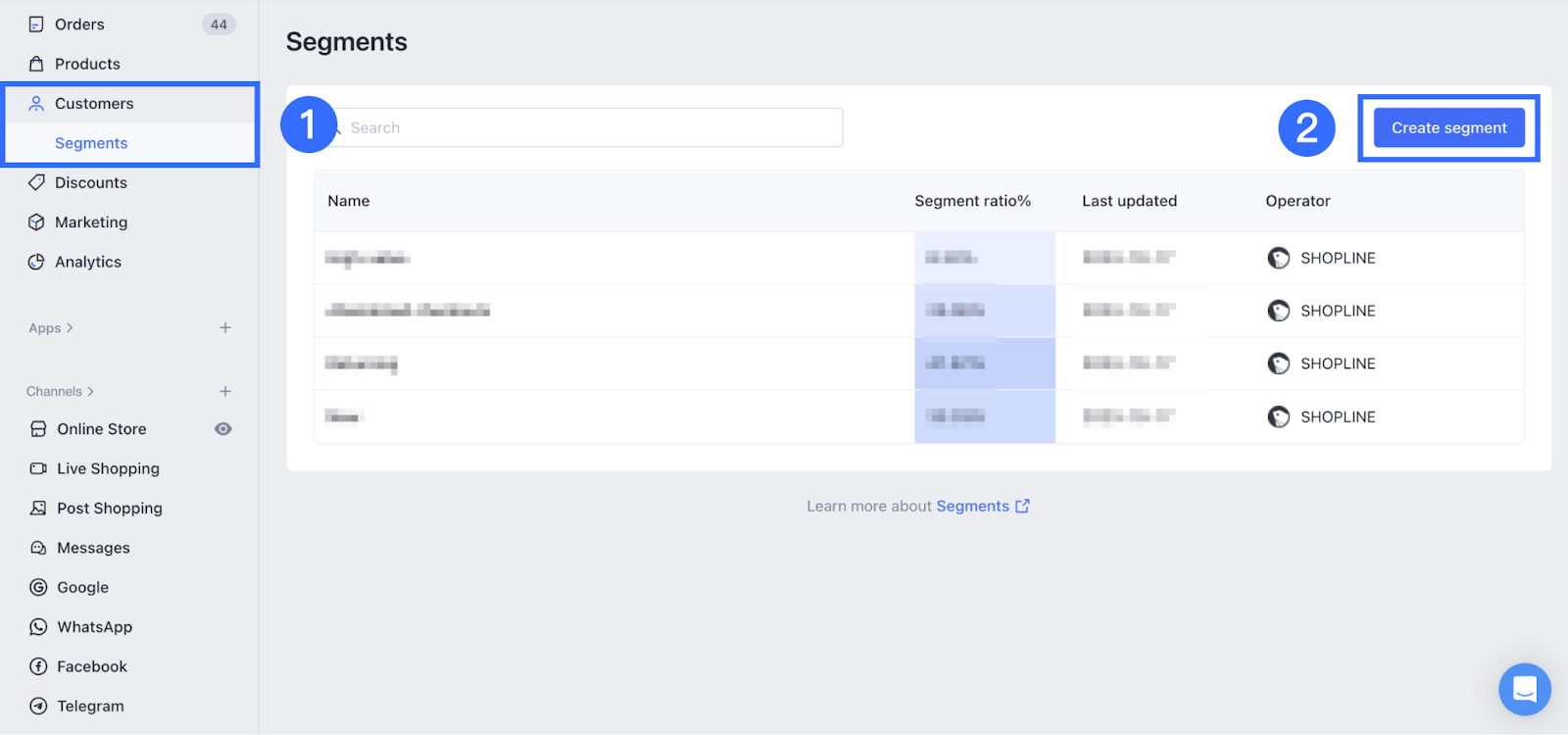Expand the Channels section chevron
This screenshot has height=735, width=1568.
[91, 391]
